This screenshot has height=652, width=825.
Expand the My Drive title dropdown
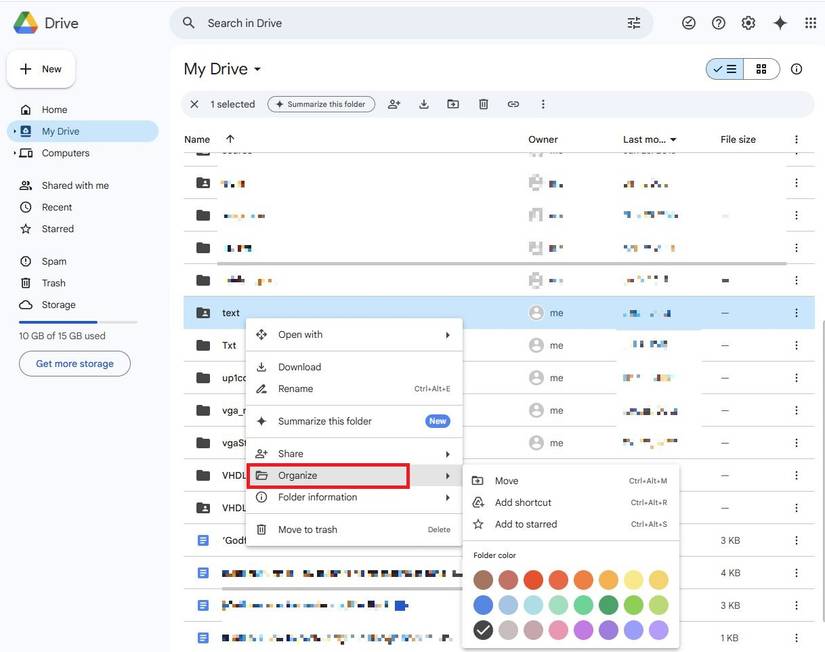257,69
